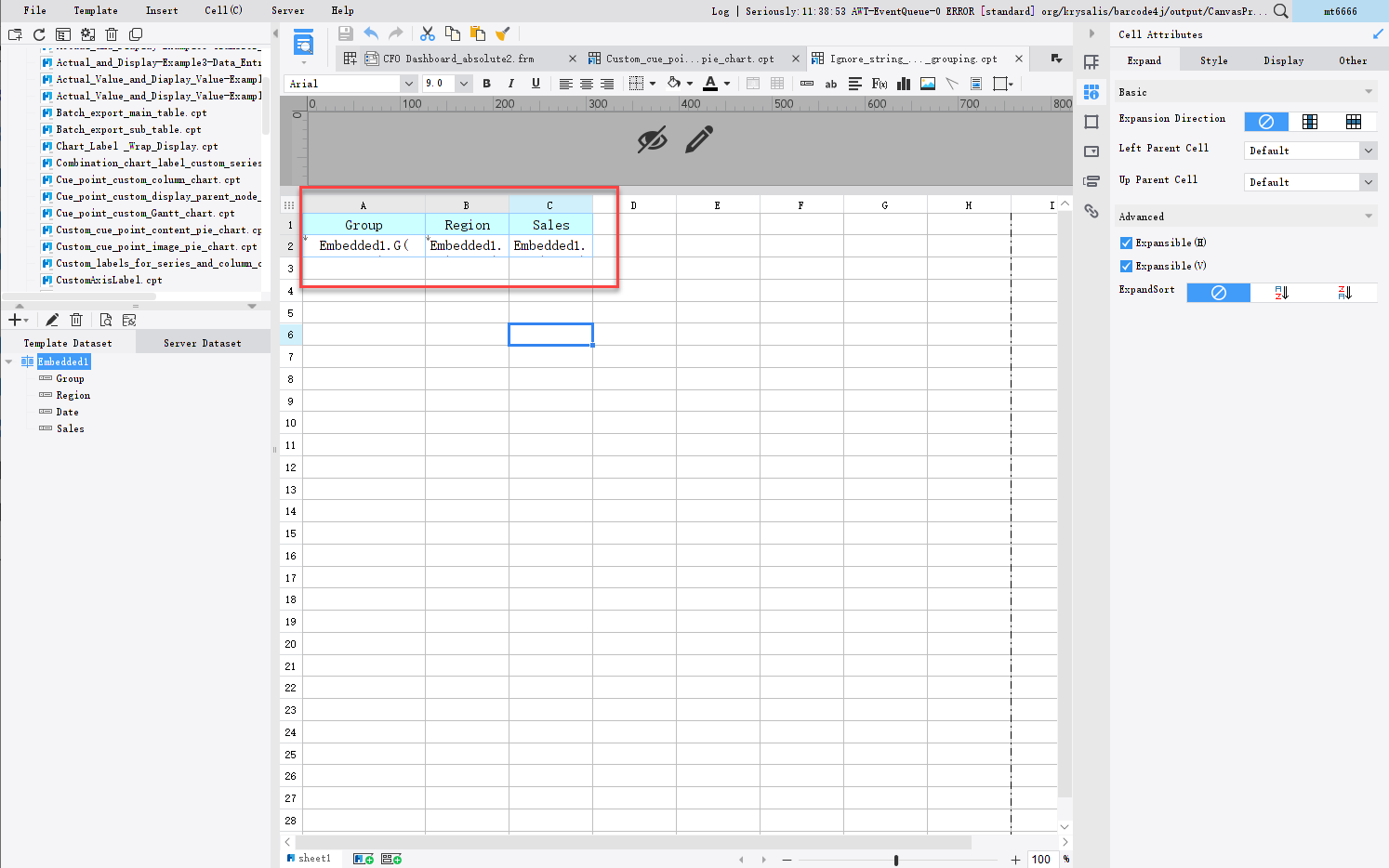The height and width of the screenshot is (868, 1389).
Task: Delete the selected dataset with the trash icon
Action: pyautogui.click(x=76, y=320)
